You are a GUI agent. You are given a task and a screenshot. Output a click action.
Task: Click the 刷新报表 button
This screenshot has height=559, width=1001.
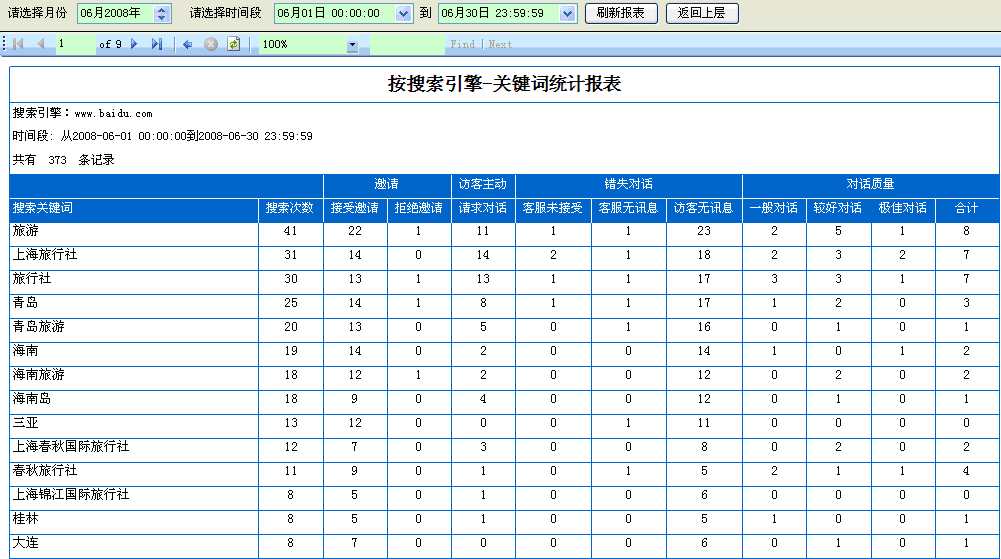pos(621,13)
